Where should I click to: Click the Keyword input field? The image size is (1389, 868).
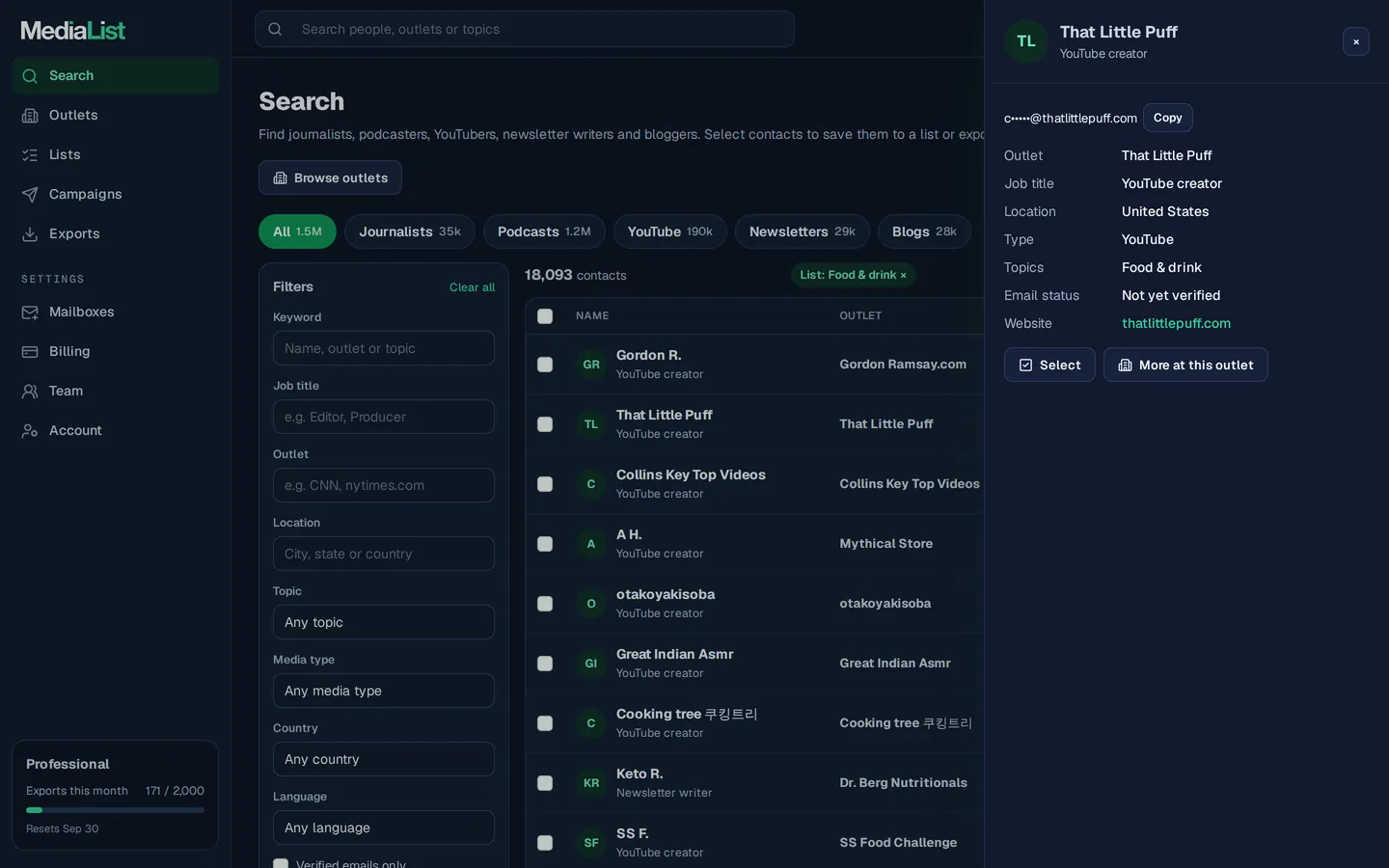(x=384, y=348)
